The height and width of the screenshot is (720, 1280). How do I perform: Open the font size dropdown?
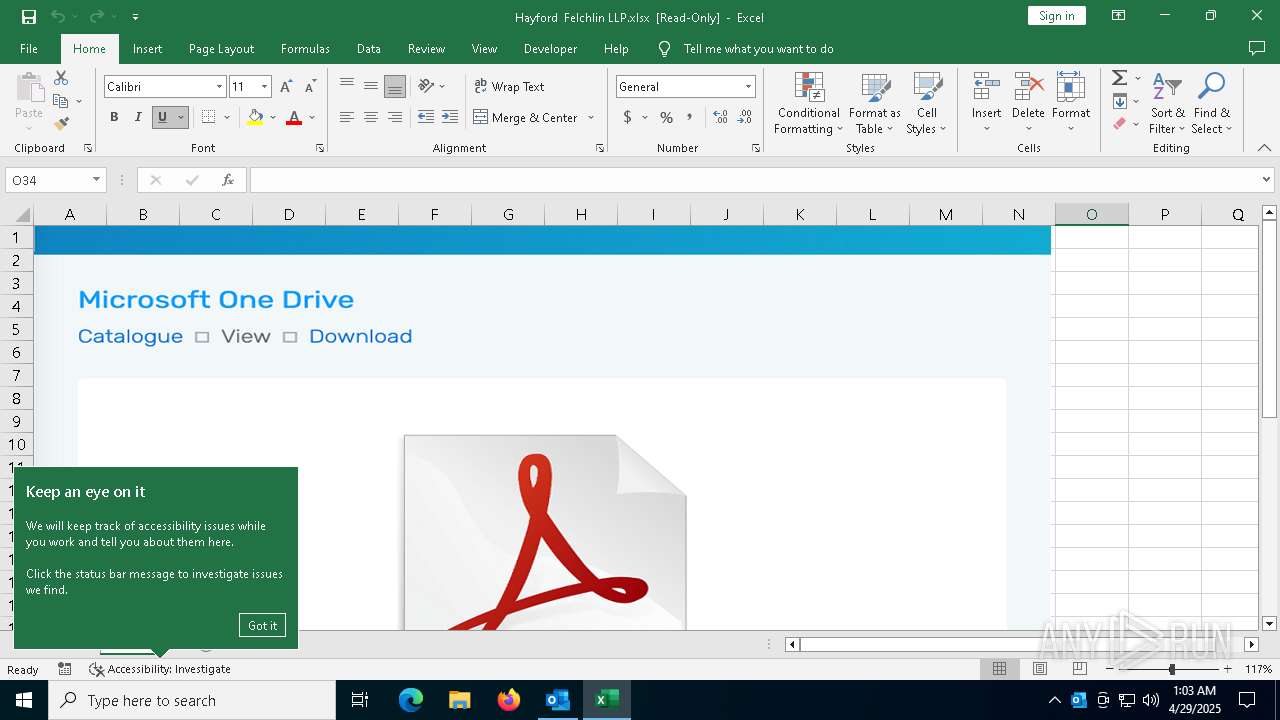tap(264, 87)
